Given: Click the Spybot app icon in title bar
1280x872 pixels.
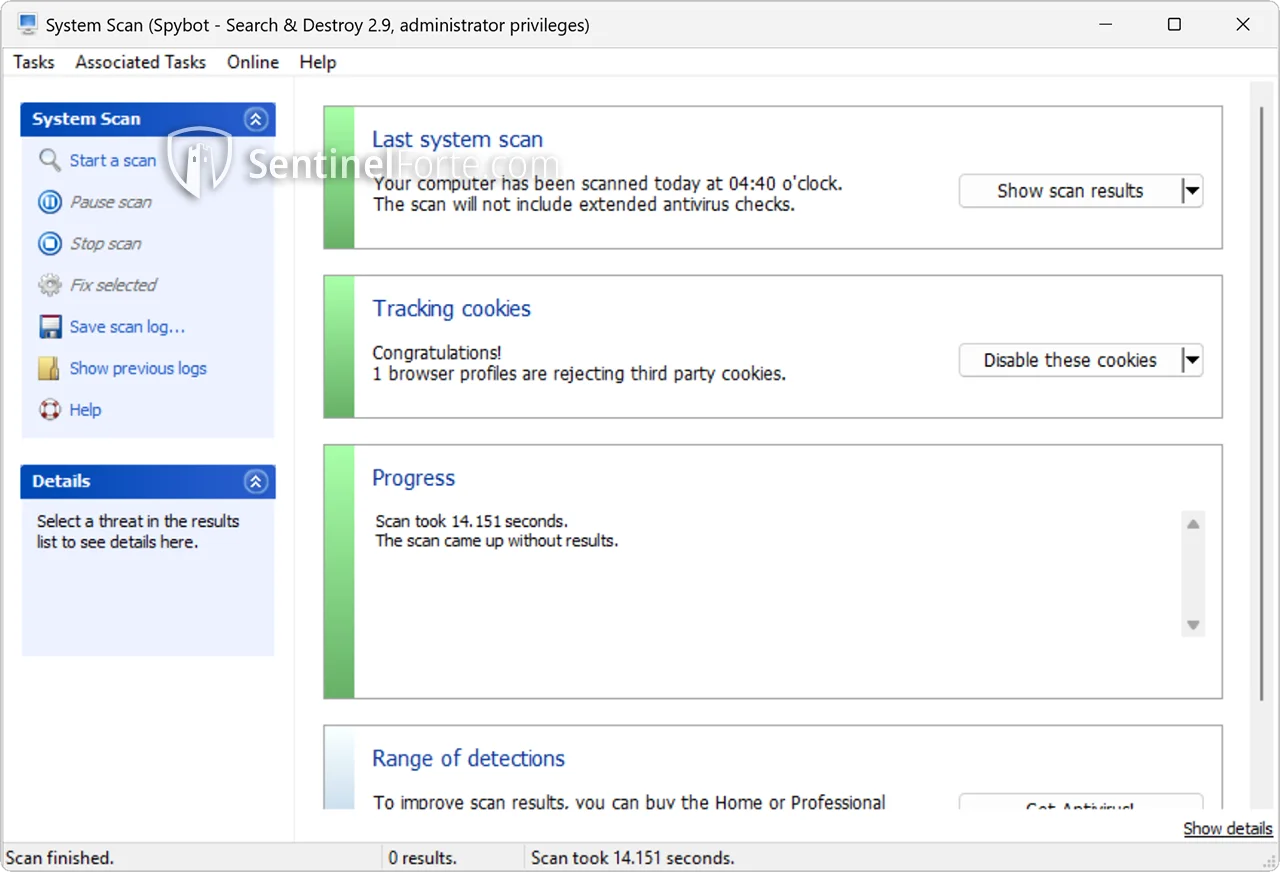Looking at the screenshot, I should [28, 24].
